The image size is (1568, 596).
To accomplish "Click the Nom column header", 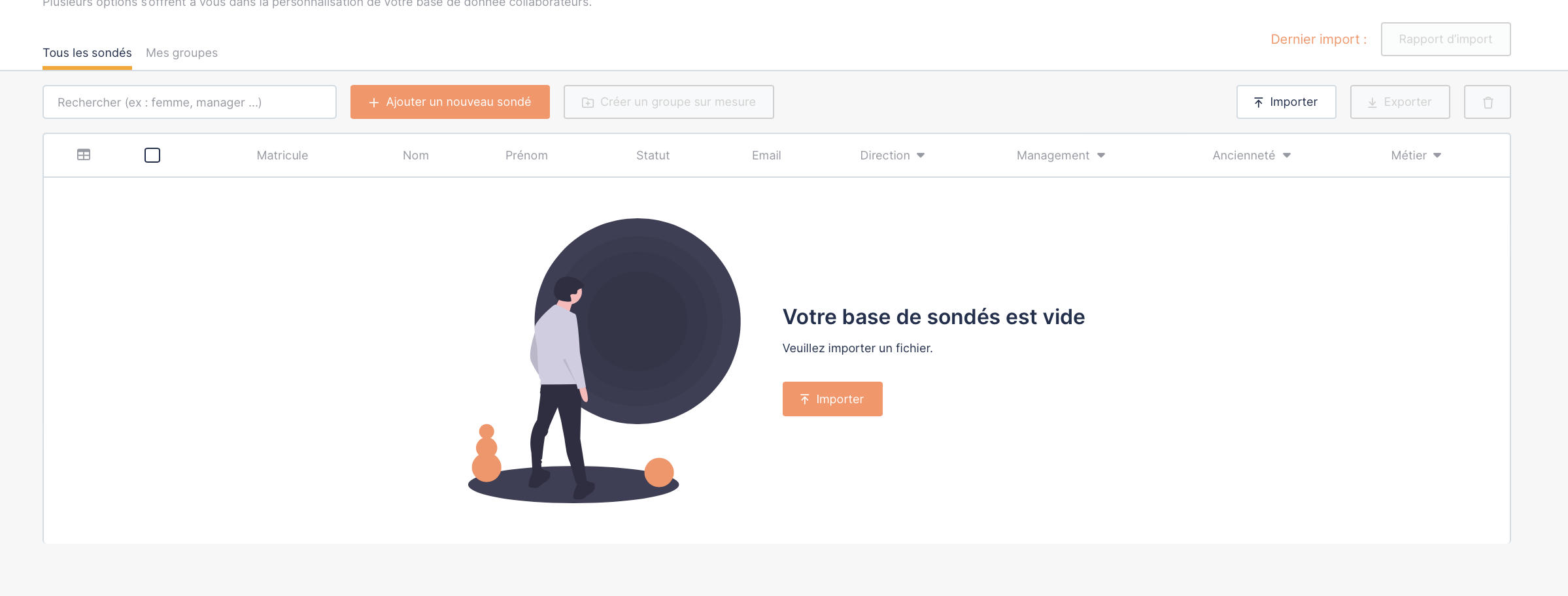I will point(416,156).
